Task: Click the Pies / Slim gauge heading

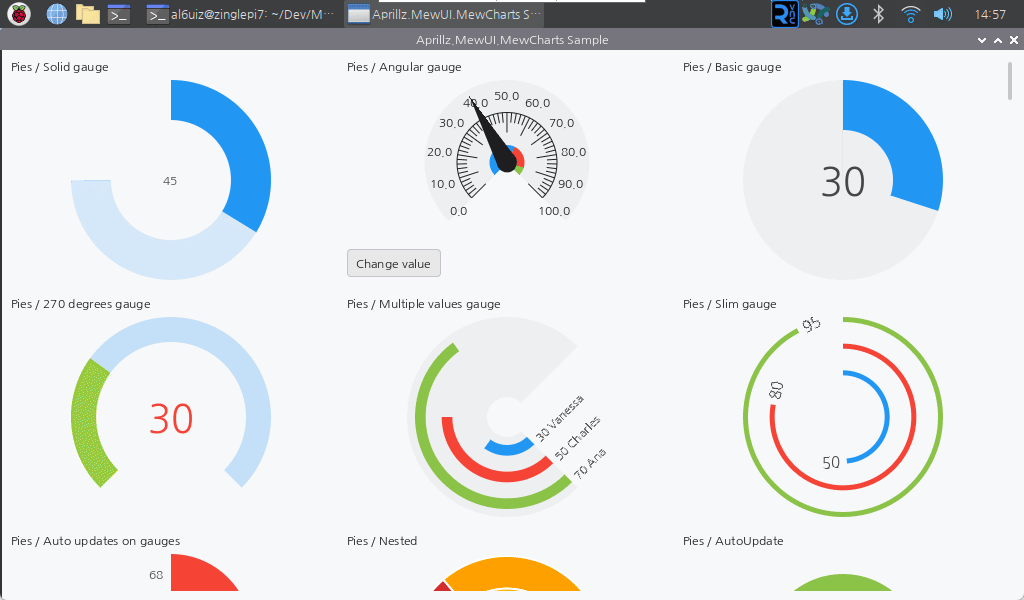Action: [x=729, y=304]
